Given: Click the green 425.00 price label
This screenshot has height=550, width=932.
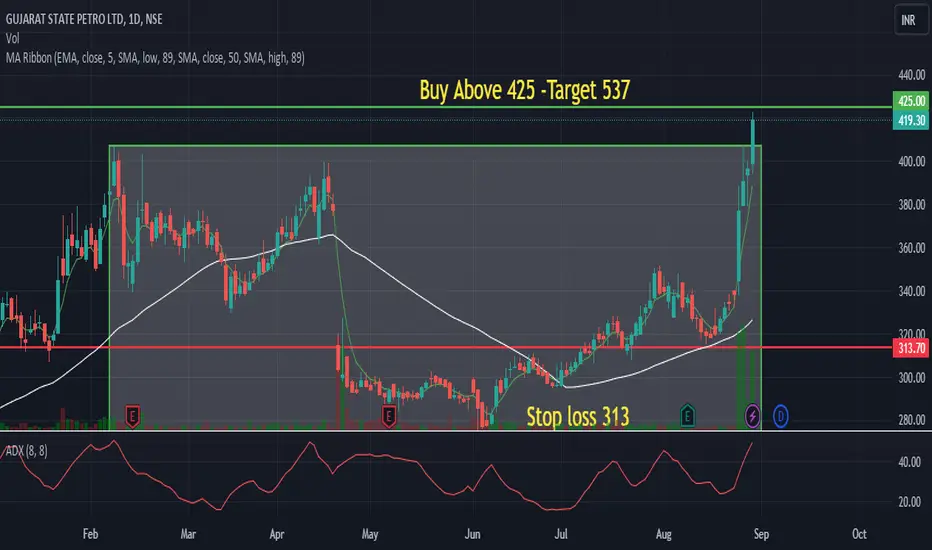Looking at the screenshot, I should (911, 100).
